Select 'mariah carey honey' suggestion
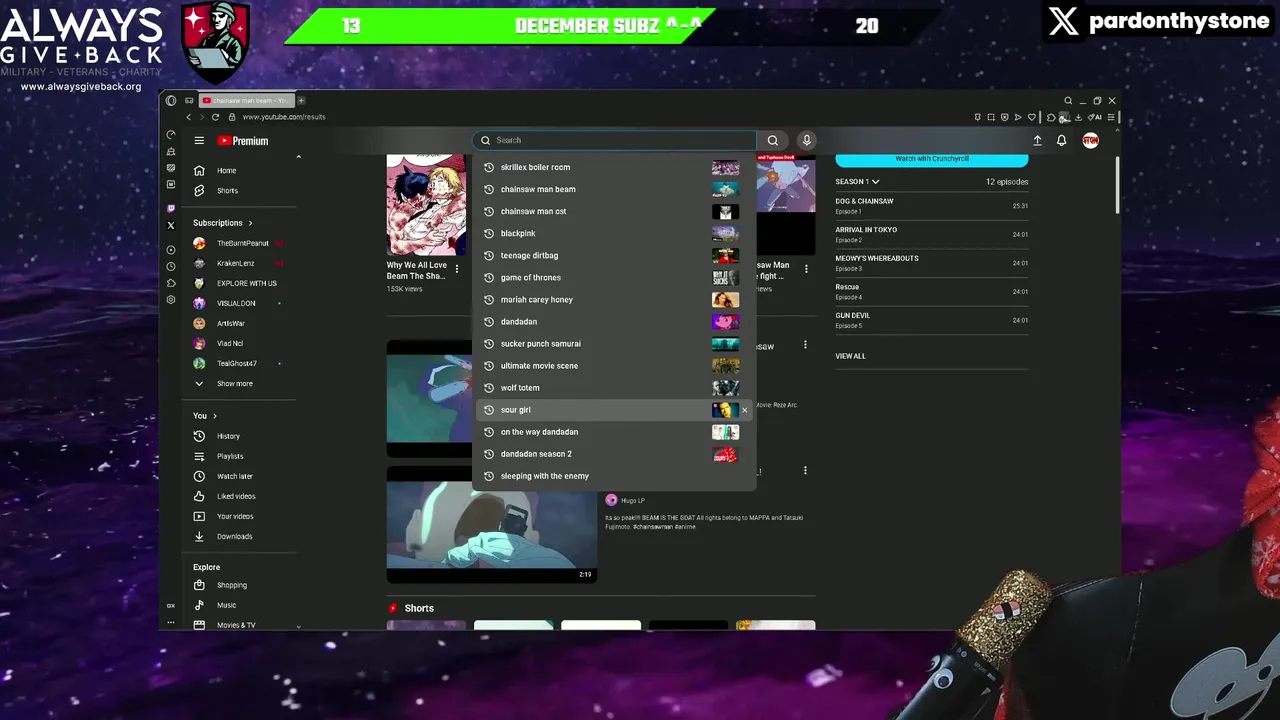 coord(613,300)
